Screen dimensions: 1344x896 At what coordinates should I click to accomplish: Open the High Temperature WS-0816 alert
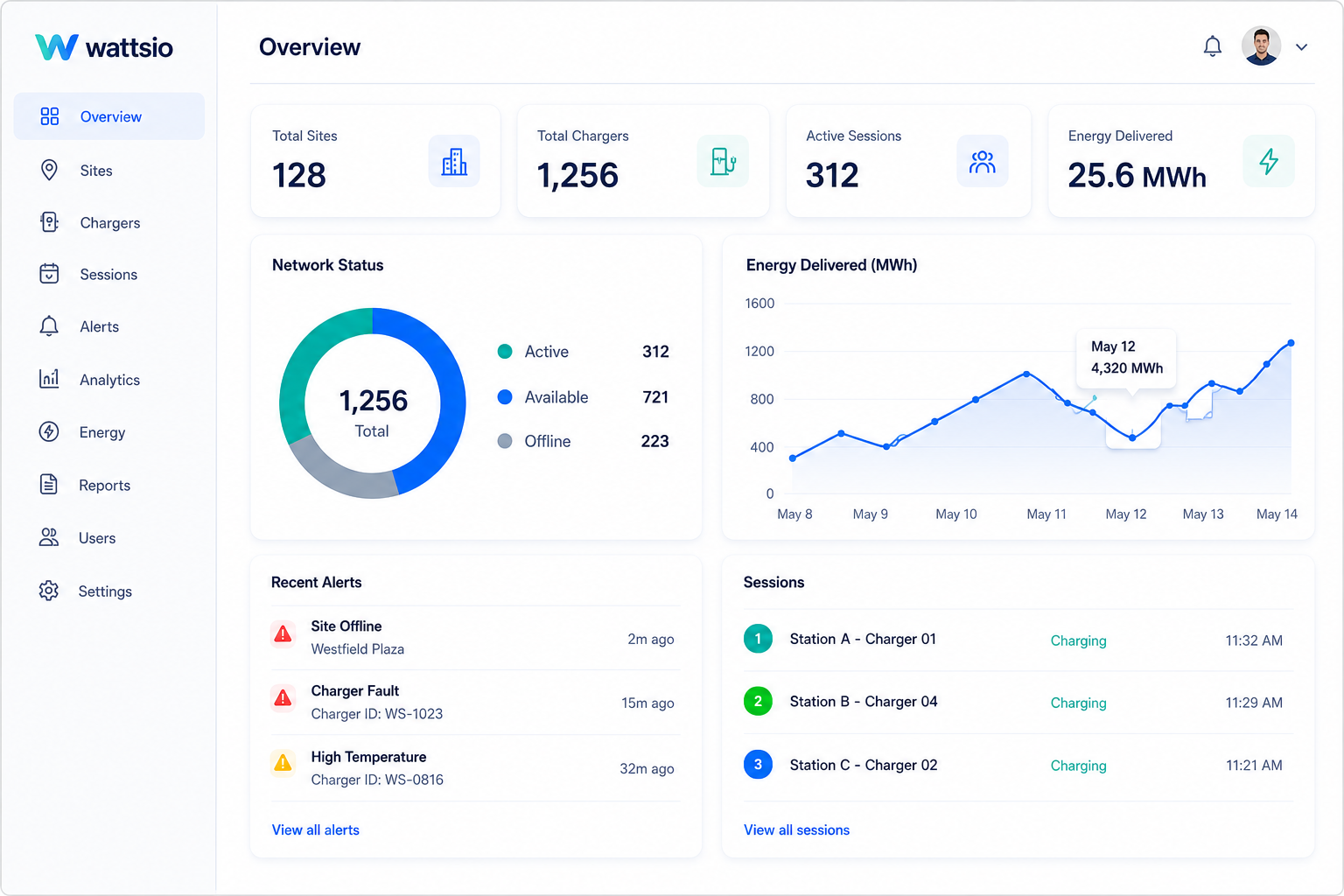click(475, 768)
